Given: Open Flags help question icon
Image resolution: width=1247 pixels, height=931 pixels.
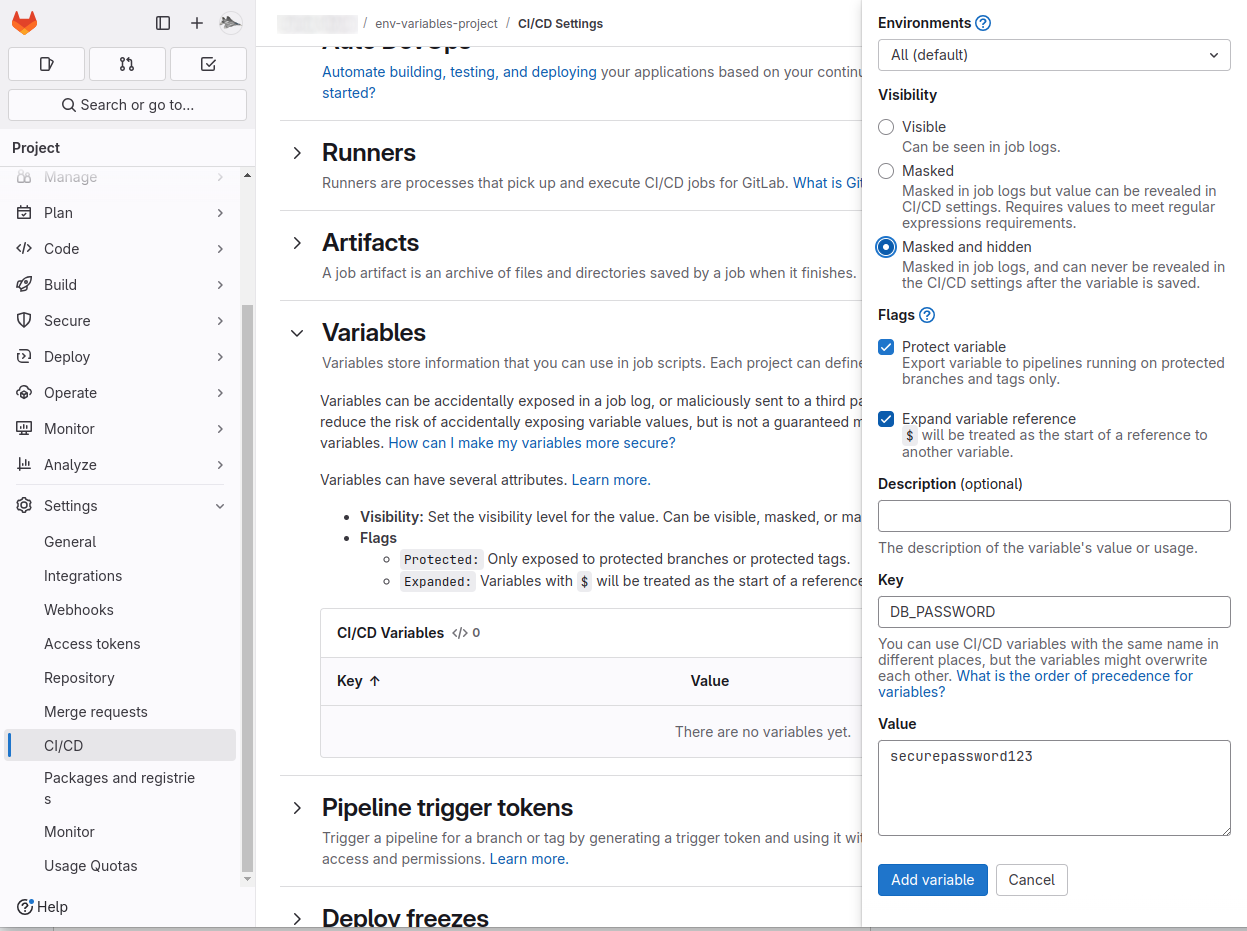Looking at the screenshot, I should (927, 315).
